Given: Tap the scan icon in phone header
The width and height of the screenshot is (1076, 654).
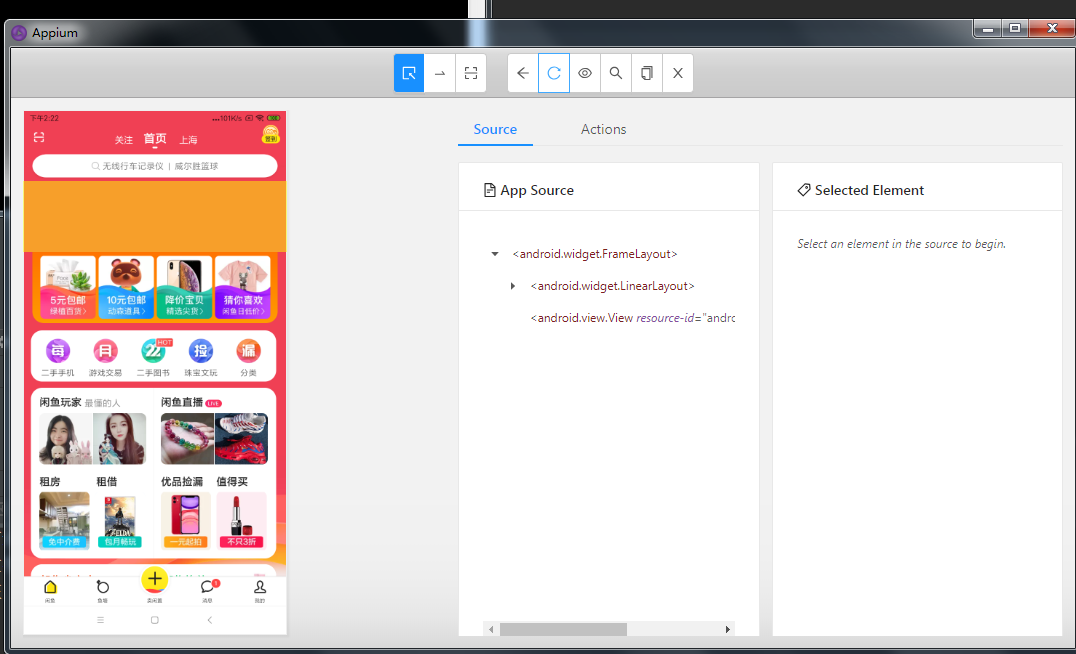Looking at the screenshot, I should pyautogui.click(x=39, y=137).
